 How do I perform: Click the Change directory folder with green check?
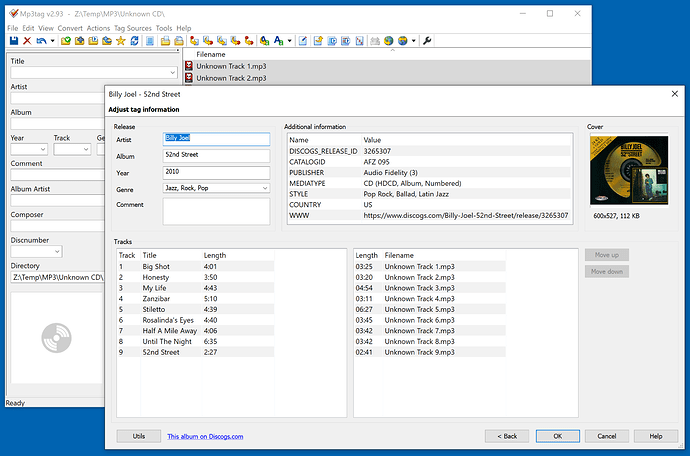(66, 41)
